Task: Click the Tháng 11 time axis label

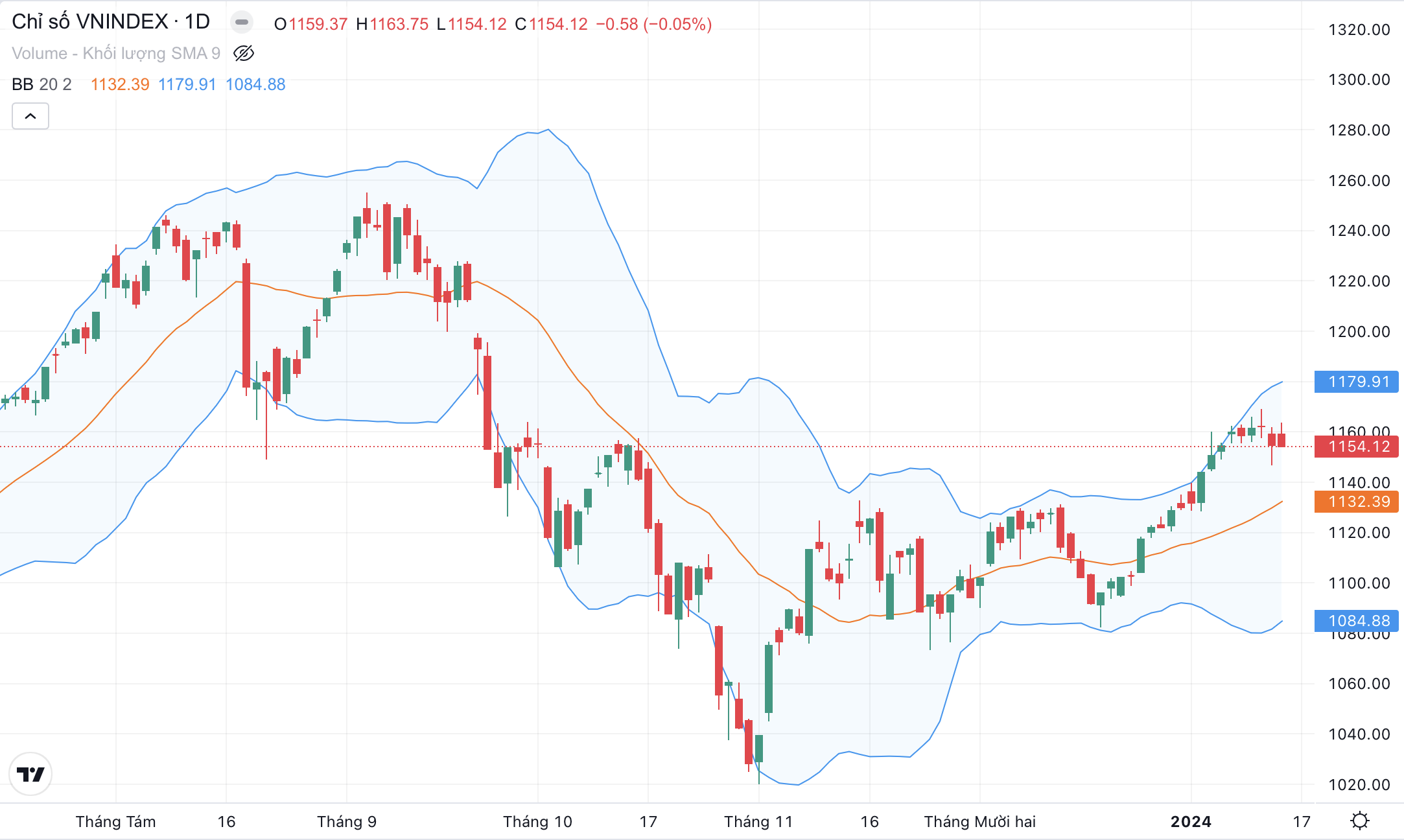Action: tap(758, 822)
